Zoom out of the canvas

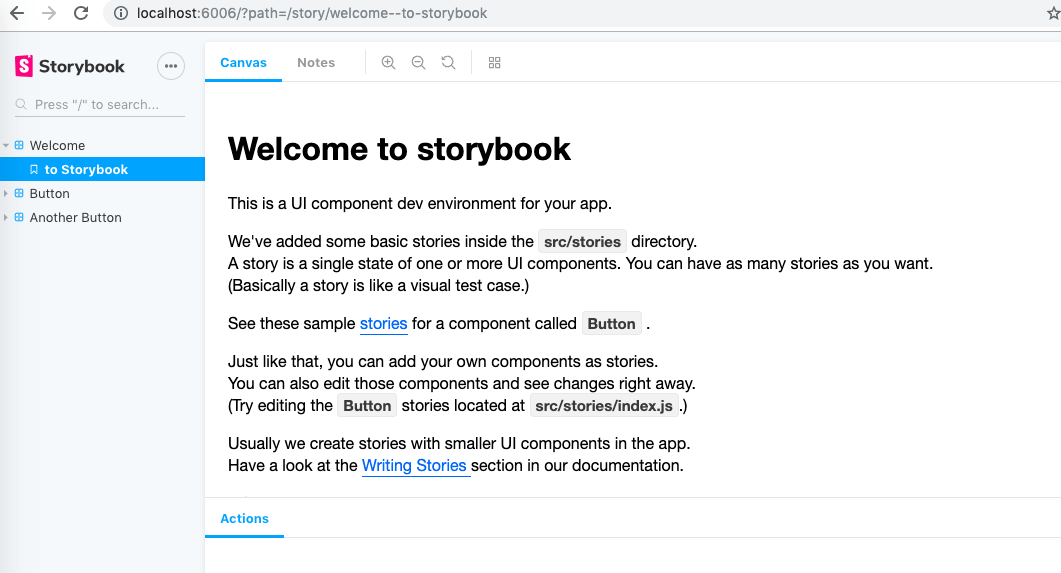point(418,62)
